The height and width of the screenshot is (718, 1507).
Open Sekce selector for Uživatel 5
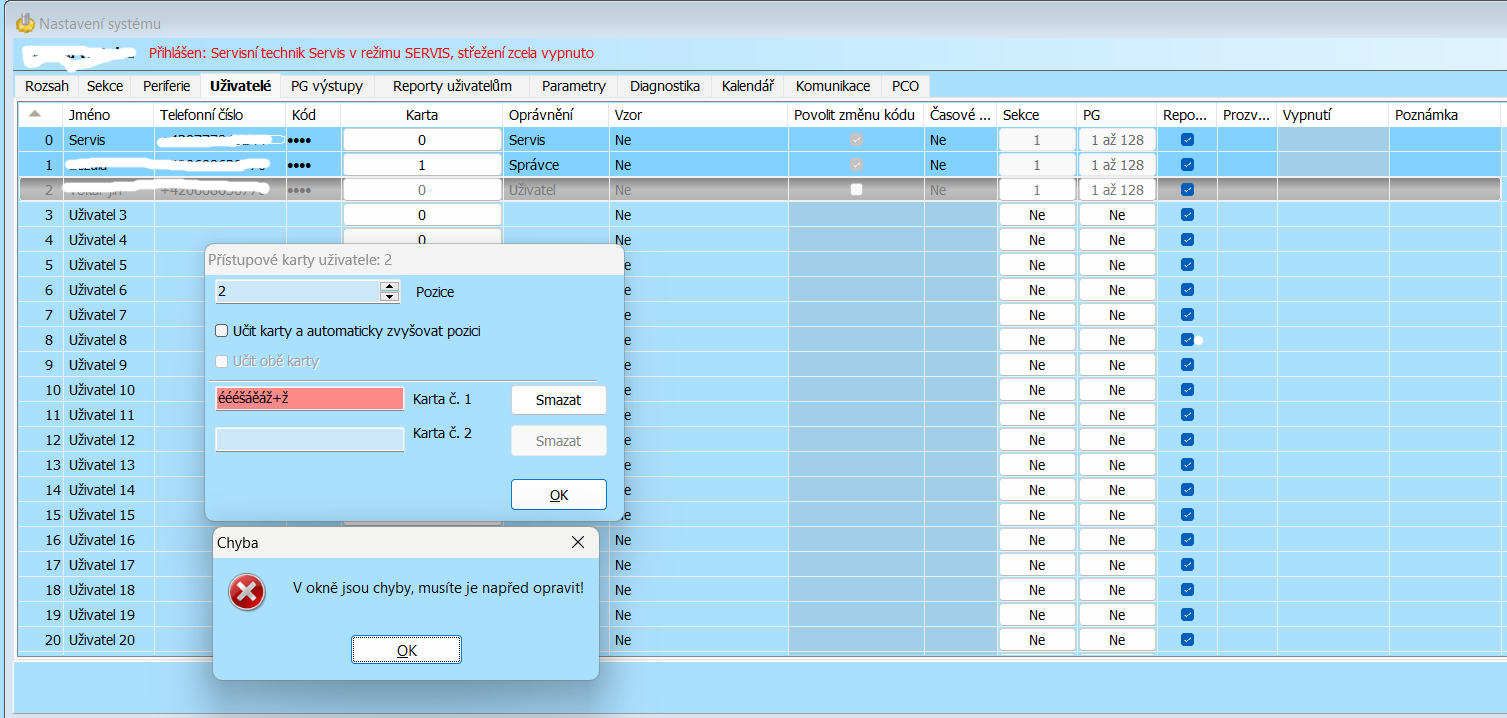(x=1037, y=265)
